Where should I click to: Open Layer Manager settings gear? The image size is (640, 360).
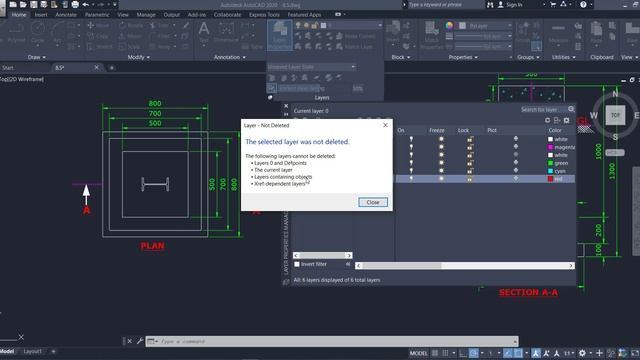coord(567,120)
